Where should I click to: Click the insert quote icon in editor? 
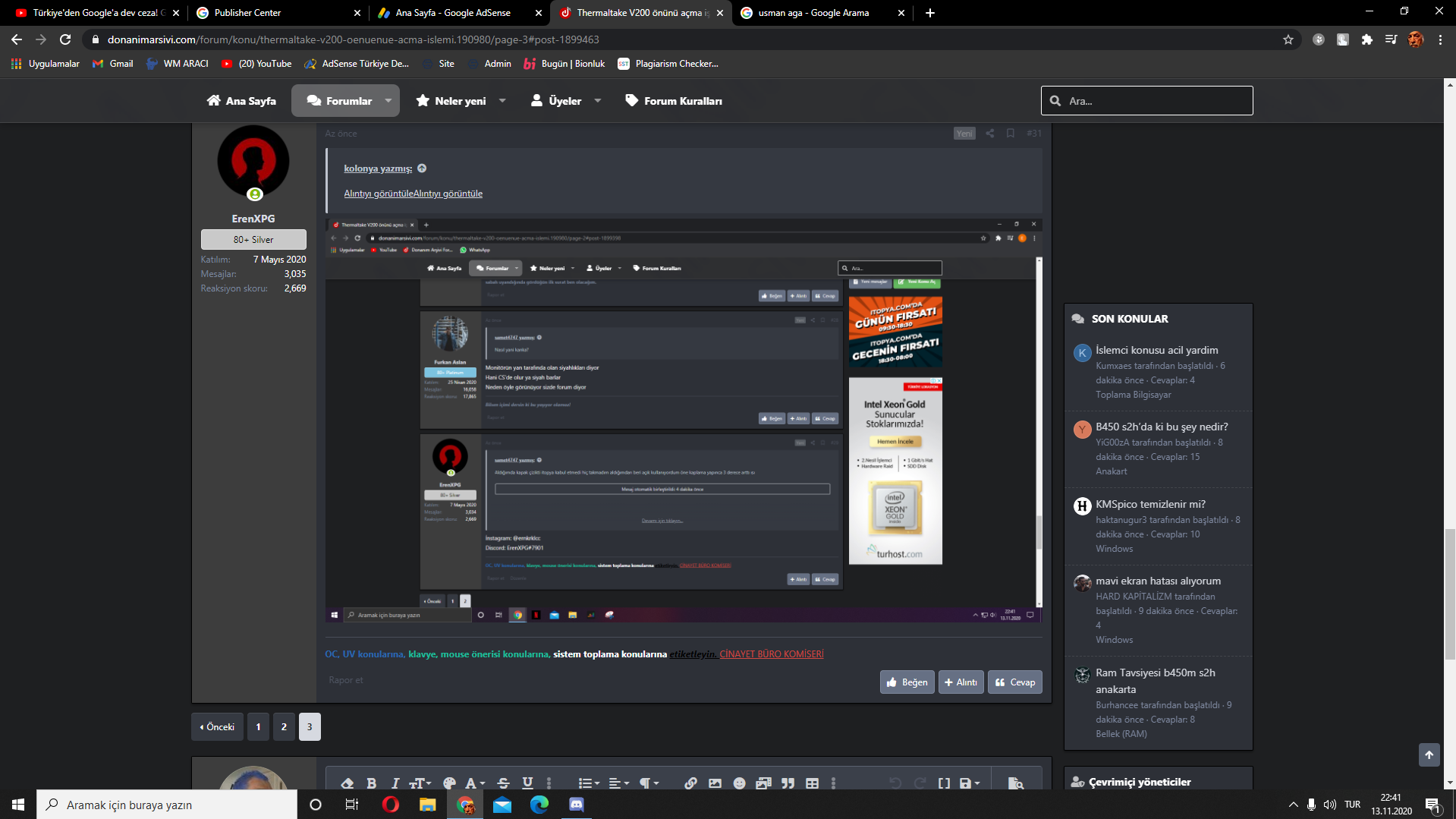(x=788, y=783)
